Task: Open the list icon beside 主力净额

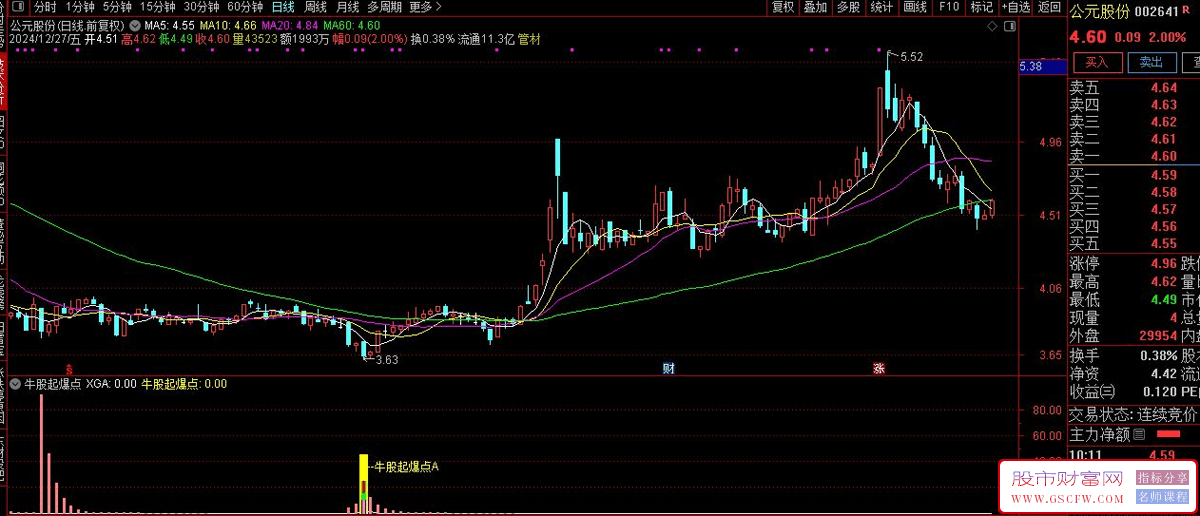Action: pyautogui.click(x=1139, y=435)
